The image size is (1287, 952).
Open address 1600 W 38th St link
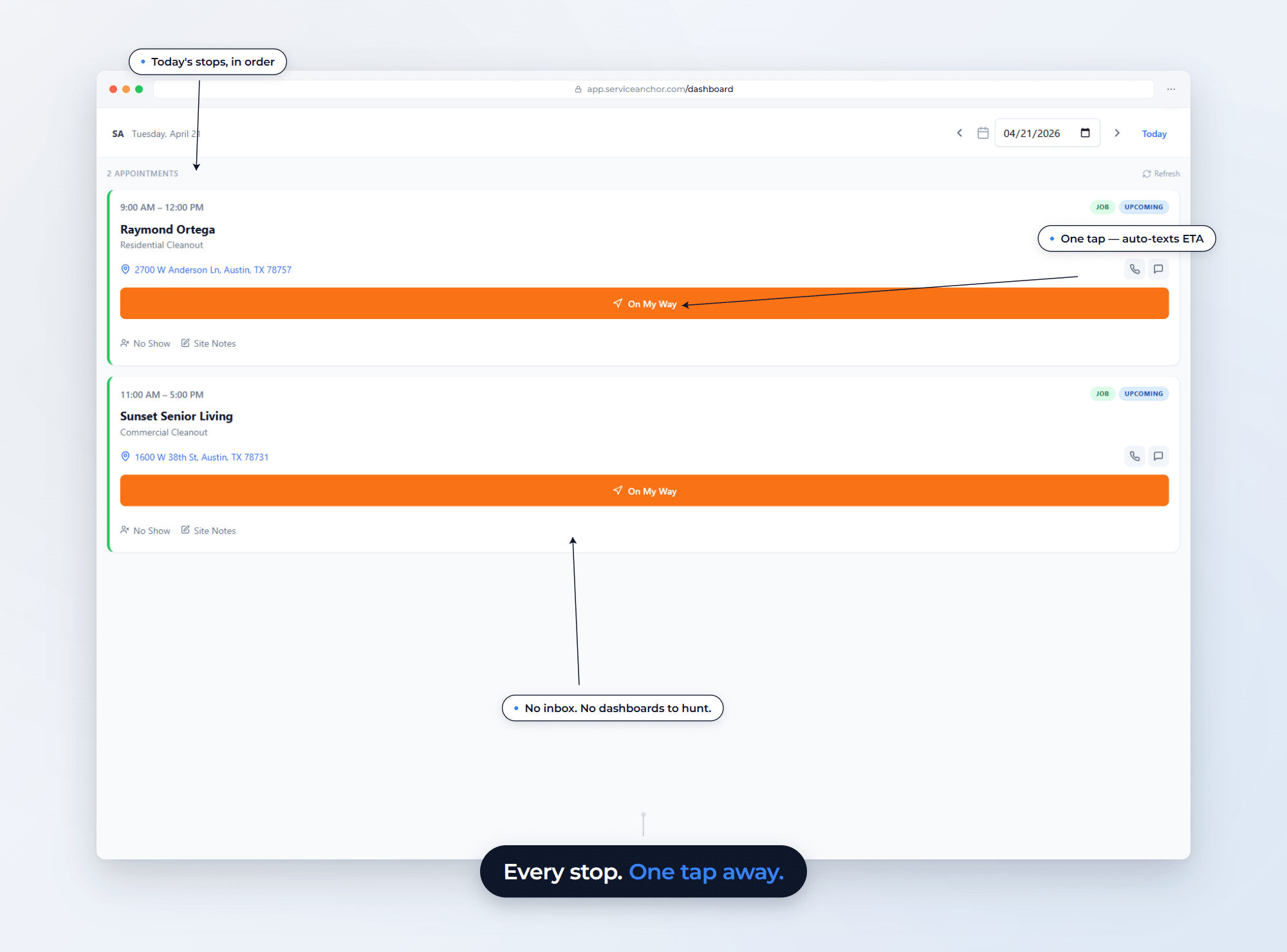click(x=194, y=457)
